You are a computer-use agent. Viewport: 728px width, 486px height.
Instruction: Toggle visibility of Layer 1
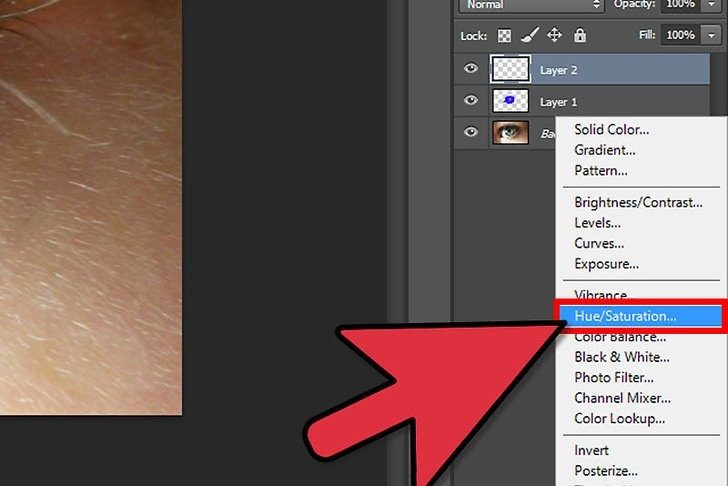[x=471, y=101]
